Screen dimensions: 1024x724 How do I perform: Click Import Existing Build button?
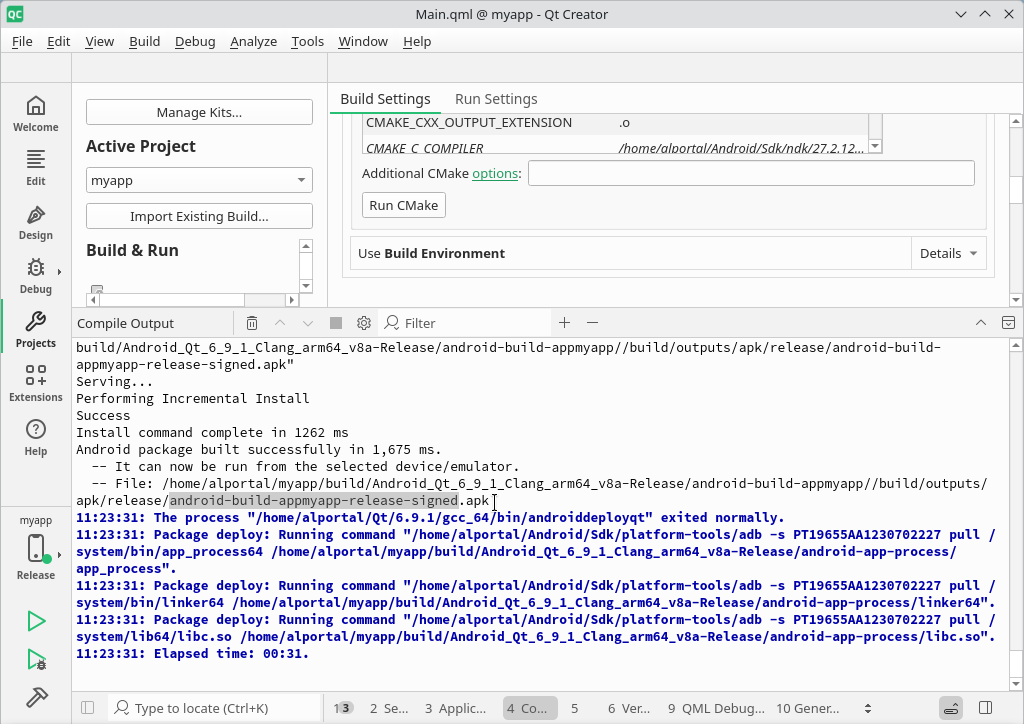199,216
